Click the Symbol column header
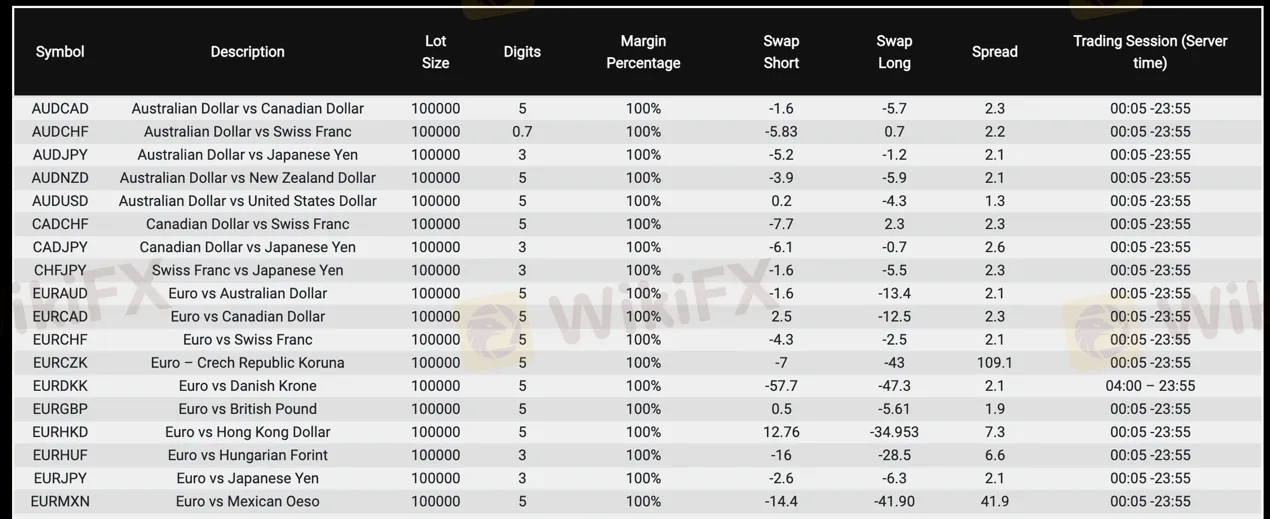The width and height of the screenshot is (1270, 519). [x=60, y=52]
